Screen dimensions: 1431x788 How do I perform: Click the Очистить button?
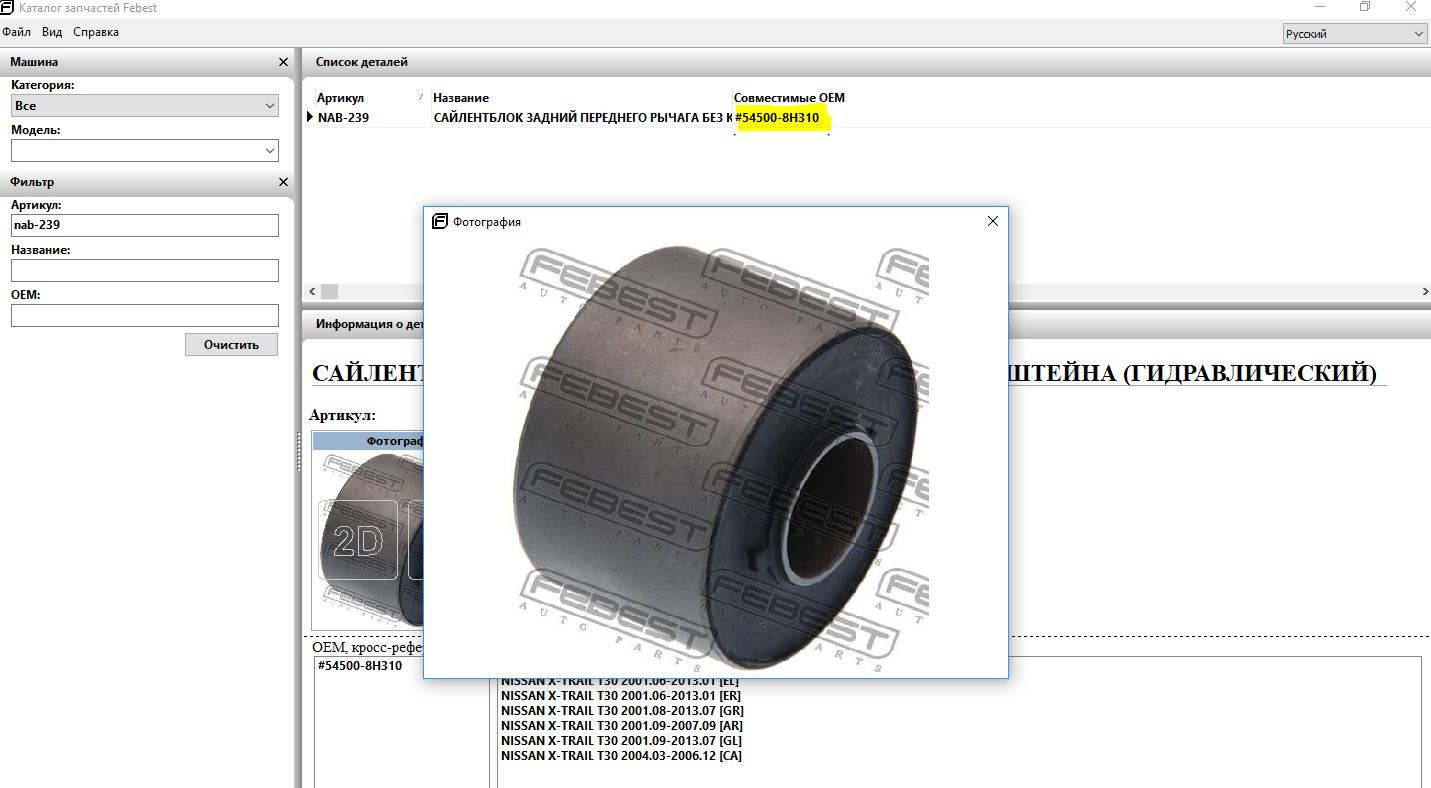pyautogui.click(x=231, y=344)
